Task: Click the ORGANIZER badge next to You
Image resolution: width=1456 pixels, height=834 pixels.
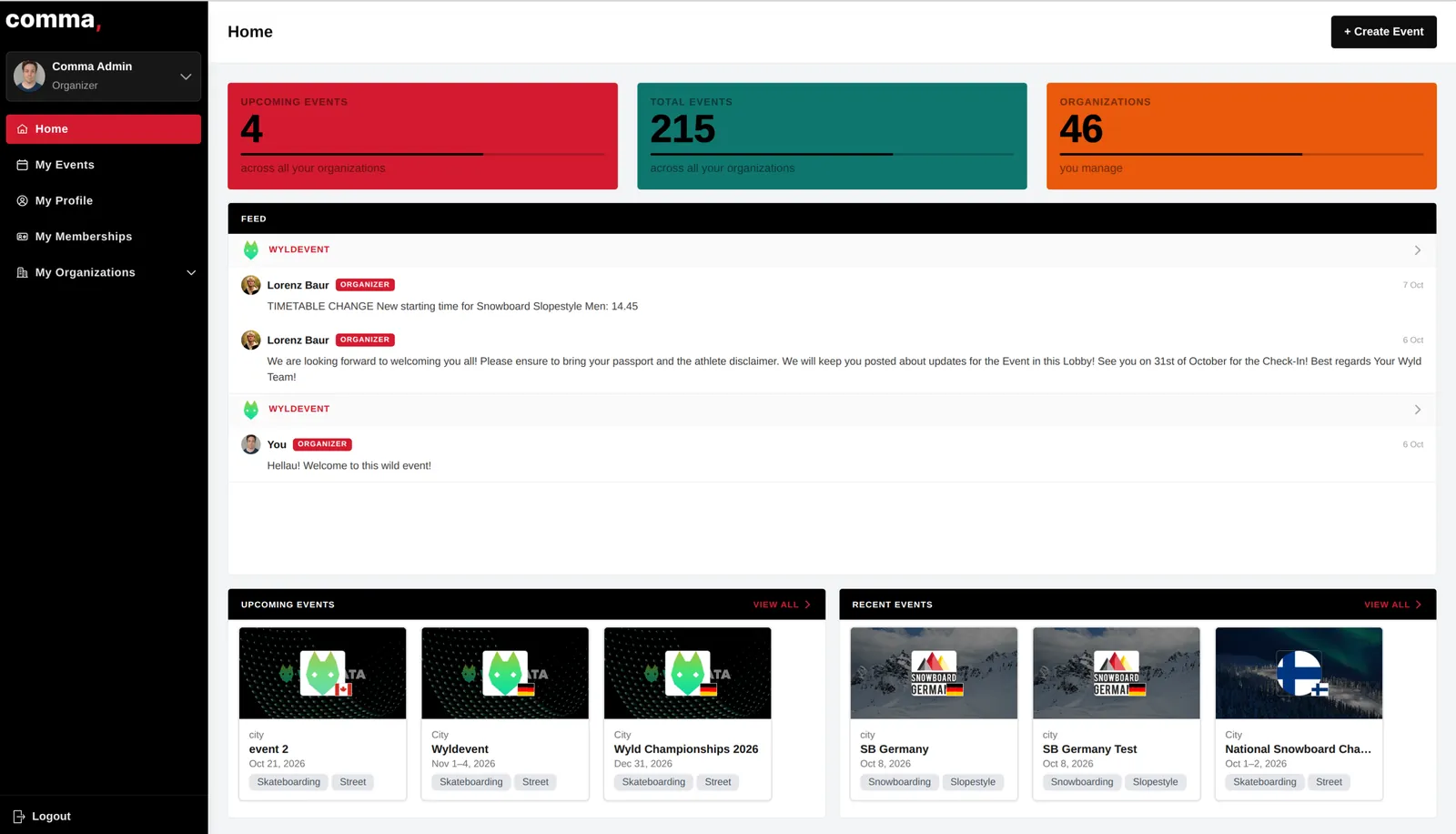Action: (322, 444)
